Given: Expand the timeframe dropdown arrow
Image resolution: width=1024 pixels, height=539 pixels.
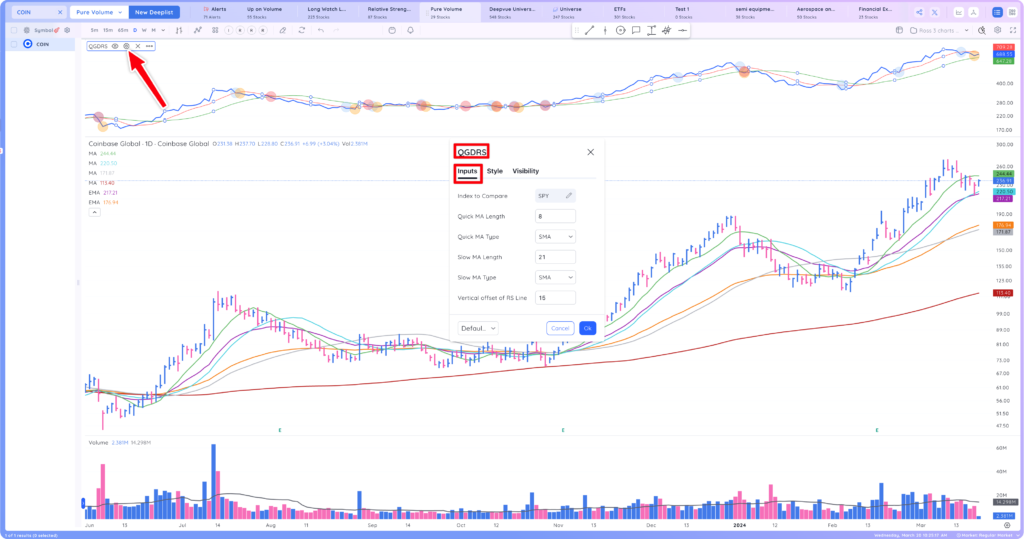Looking at the screenshot, I should coord(163,30).
